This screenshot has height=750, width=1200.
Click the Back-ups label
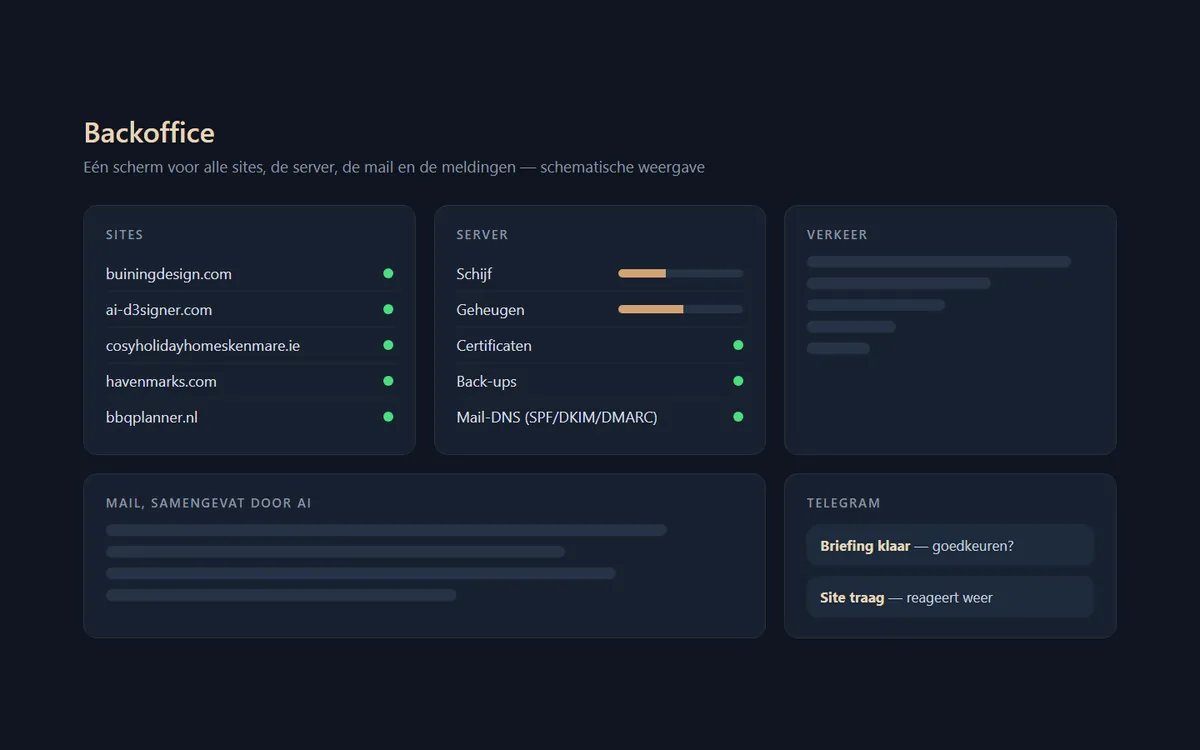pyautogui.click(x=486, y=382)
